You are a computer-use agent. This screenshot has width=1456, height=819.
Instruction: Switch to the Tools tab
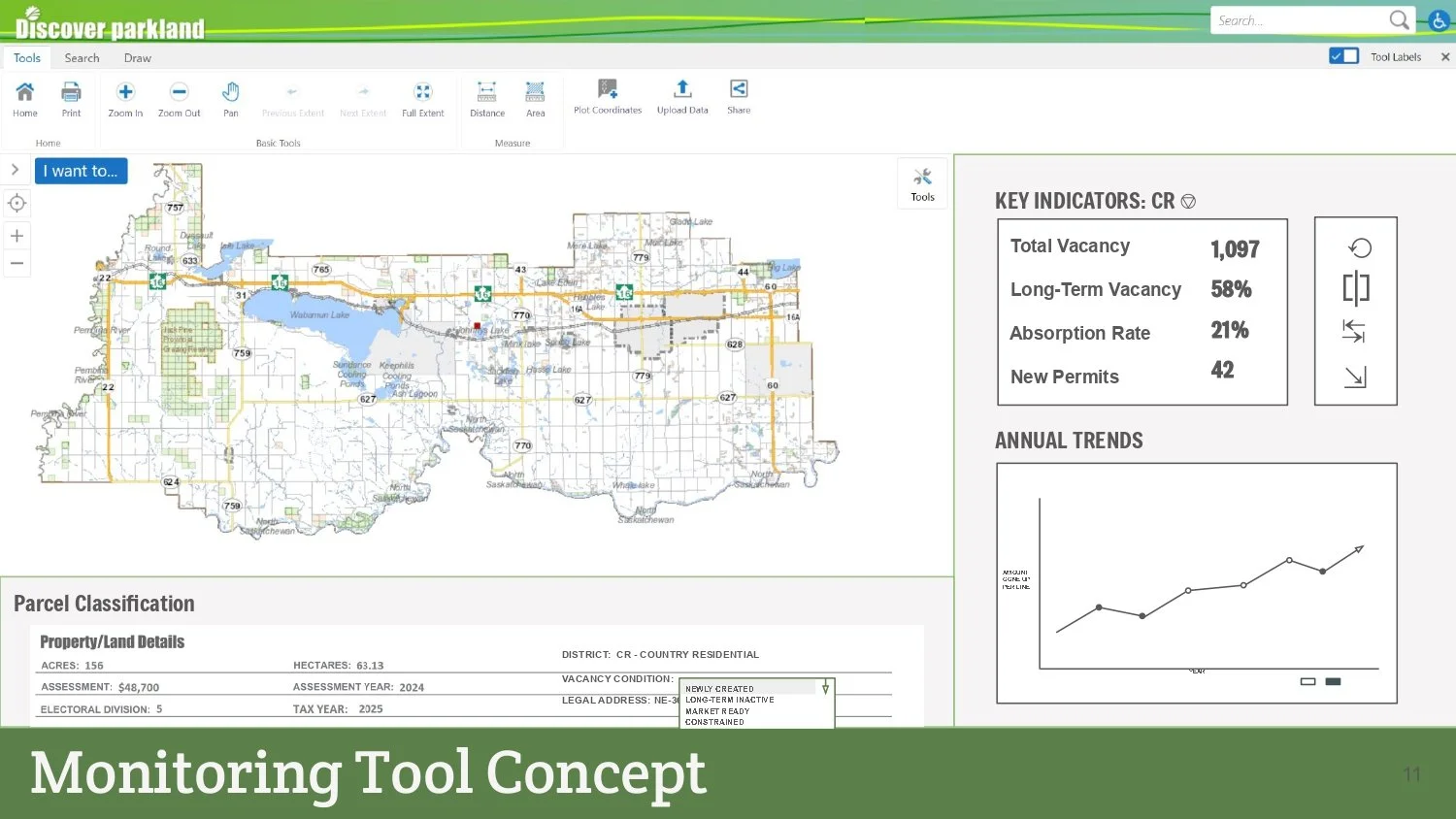[x=27, y=58]
